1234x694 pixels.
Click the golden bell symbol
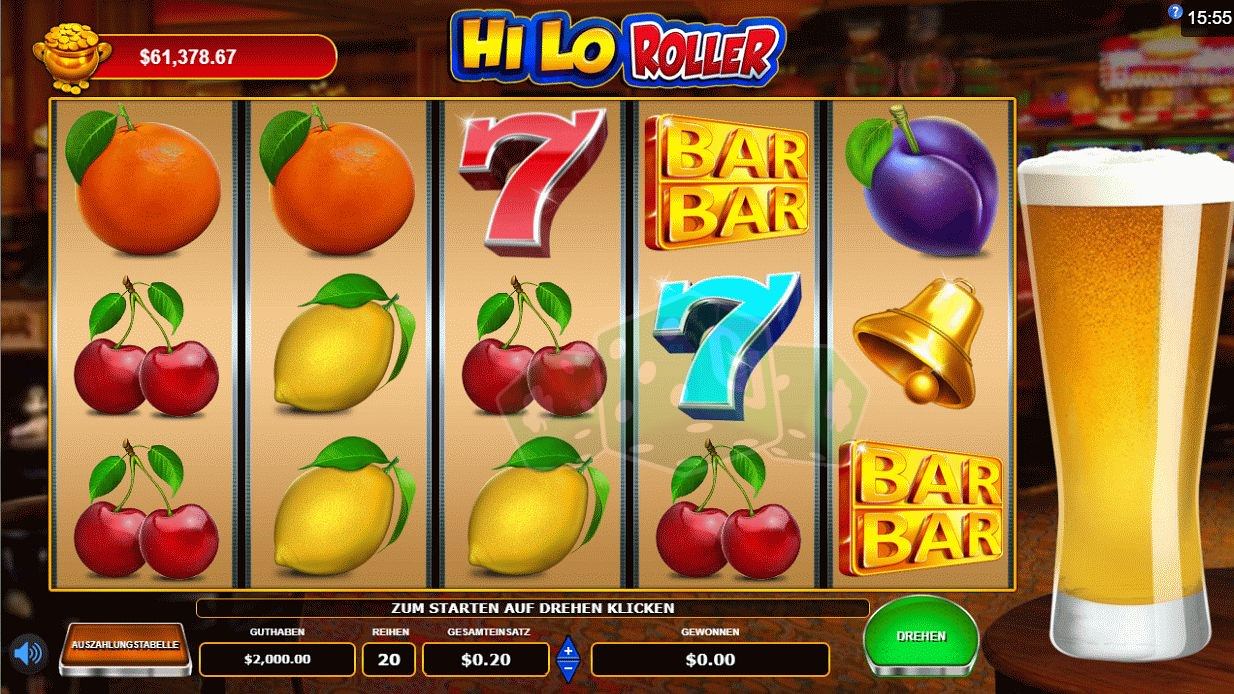[920, 343]
